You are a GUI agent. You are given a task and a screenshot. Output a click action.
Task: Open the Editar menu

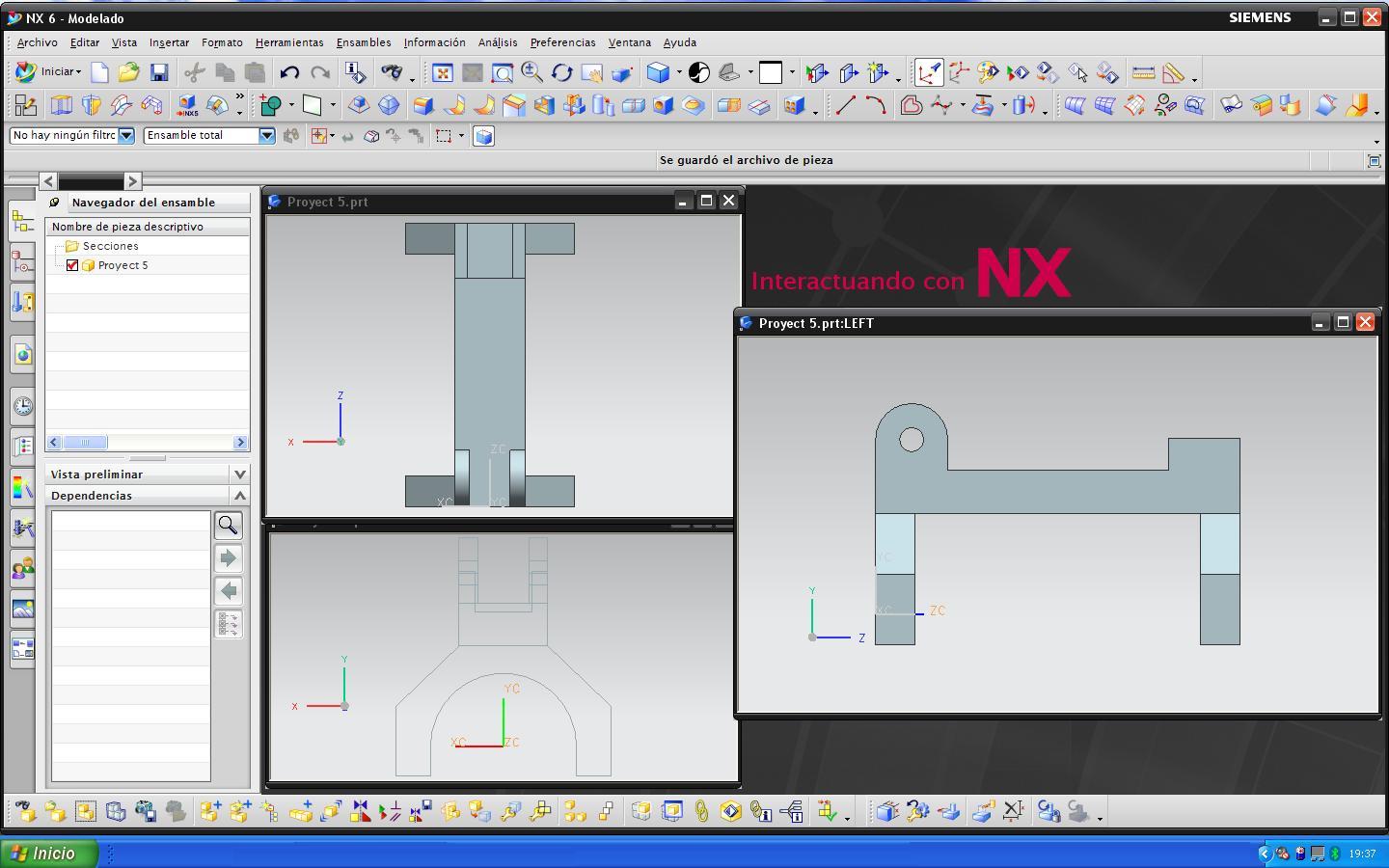click(x=85, y=42)
